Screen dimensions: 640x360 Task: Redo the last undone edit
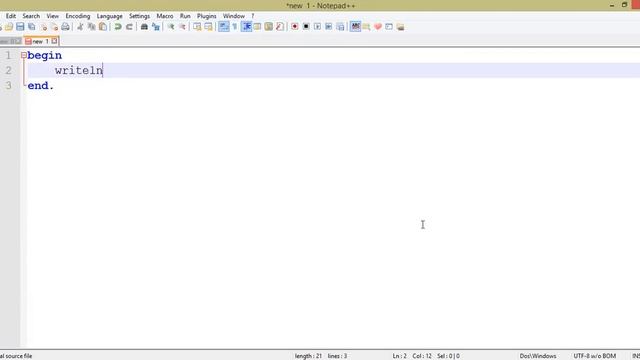coord(129,27)
